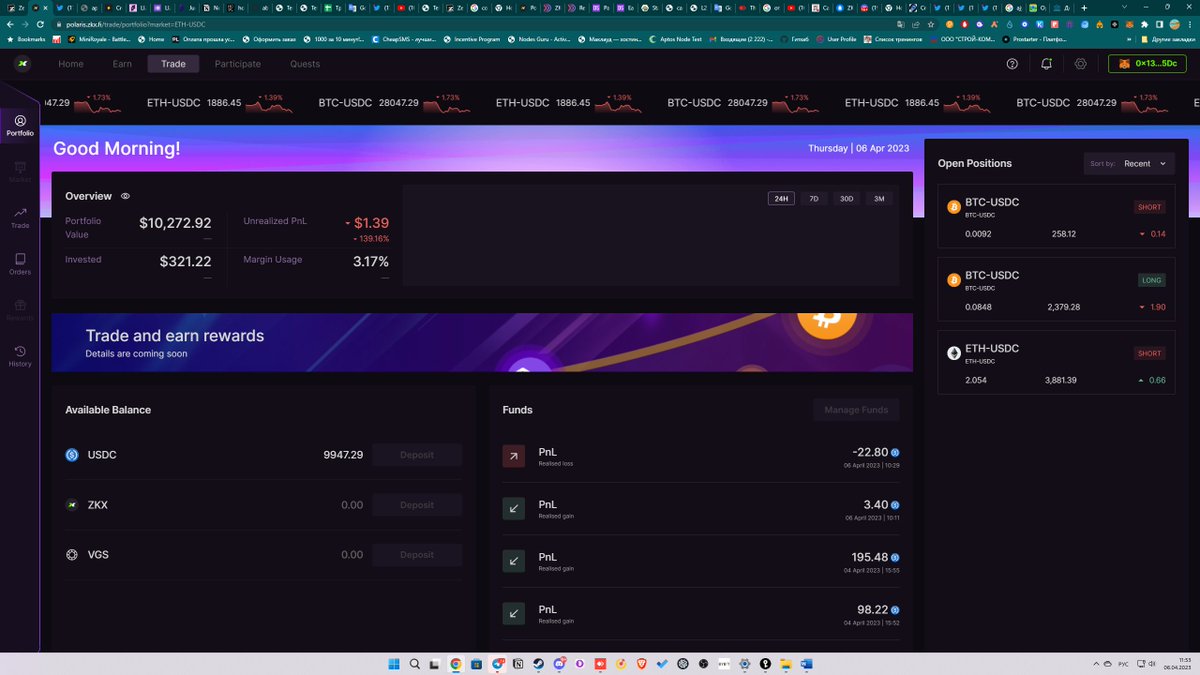The height and width of the screenshot is (675, 1200).
Task: Open the Portfolio section in the sidebar
Action: coord(20,126)
